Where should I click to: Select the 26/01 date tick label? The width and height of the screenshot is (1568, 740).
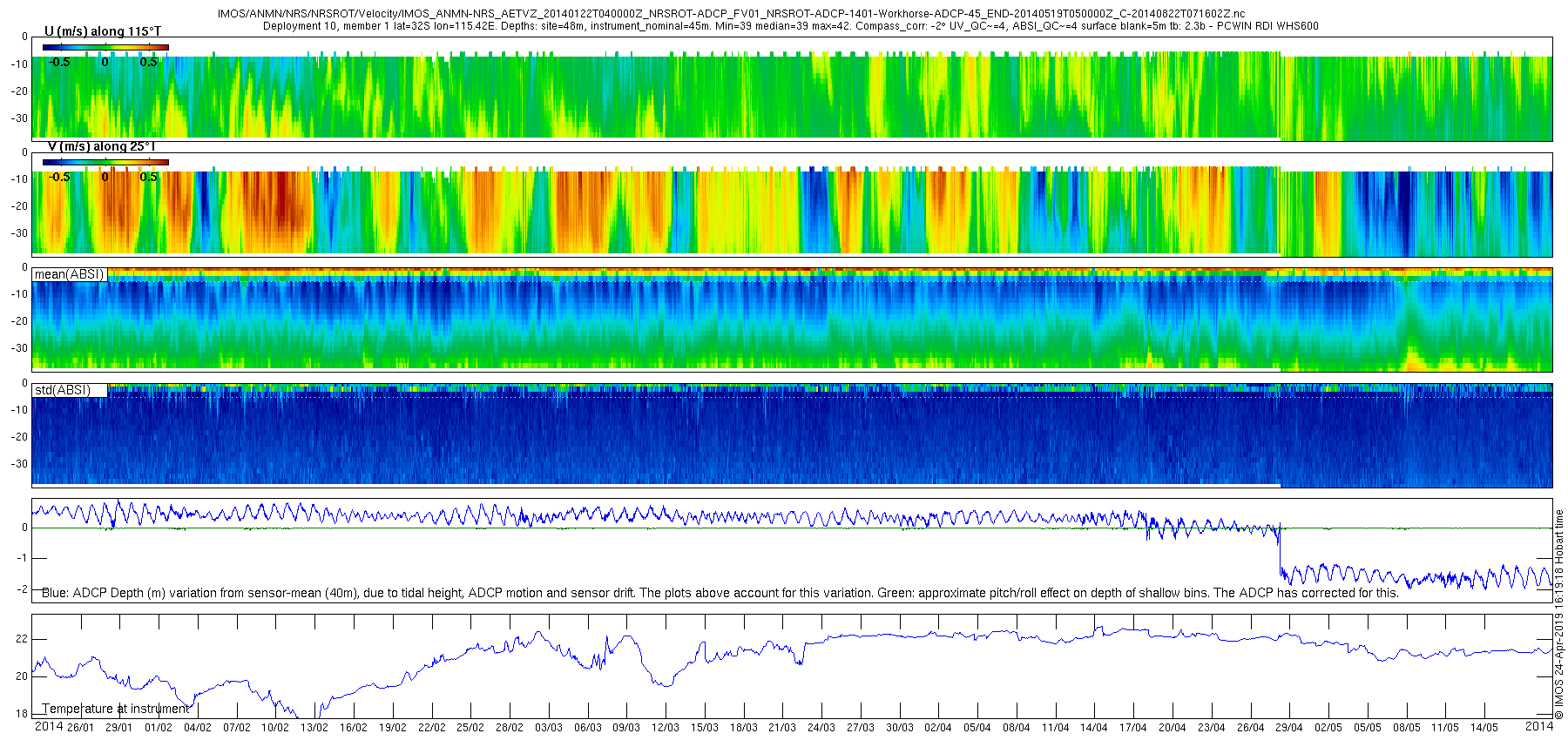point(80,728)
